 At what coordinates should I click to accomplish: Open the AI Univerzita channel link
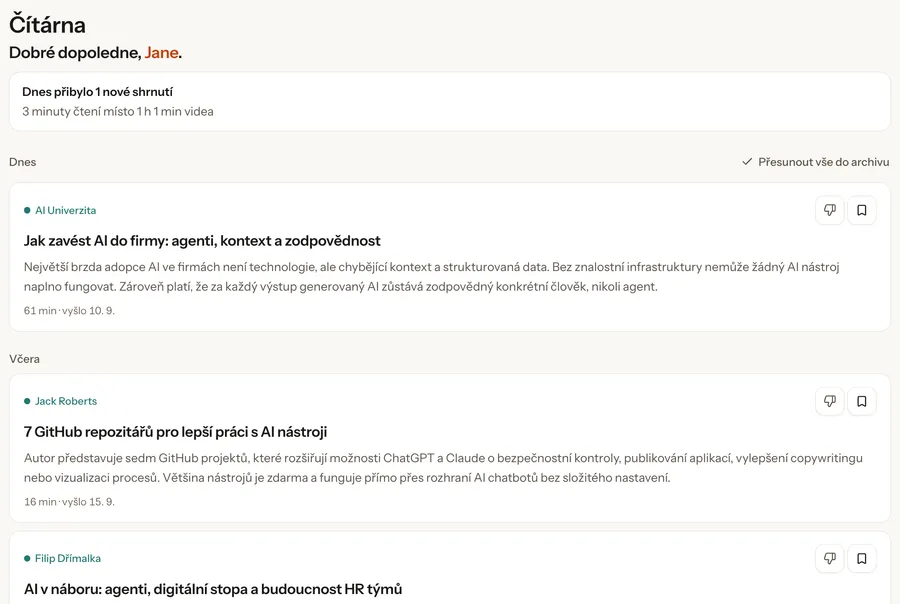[x=65, y=211]
